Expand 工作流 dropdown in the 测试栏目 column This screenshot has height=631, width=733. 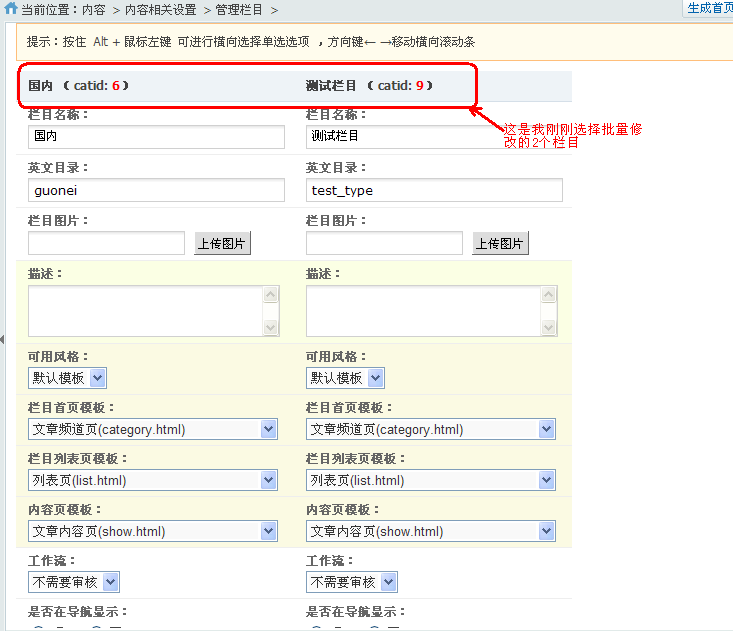[x=352, y=582]
